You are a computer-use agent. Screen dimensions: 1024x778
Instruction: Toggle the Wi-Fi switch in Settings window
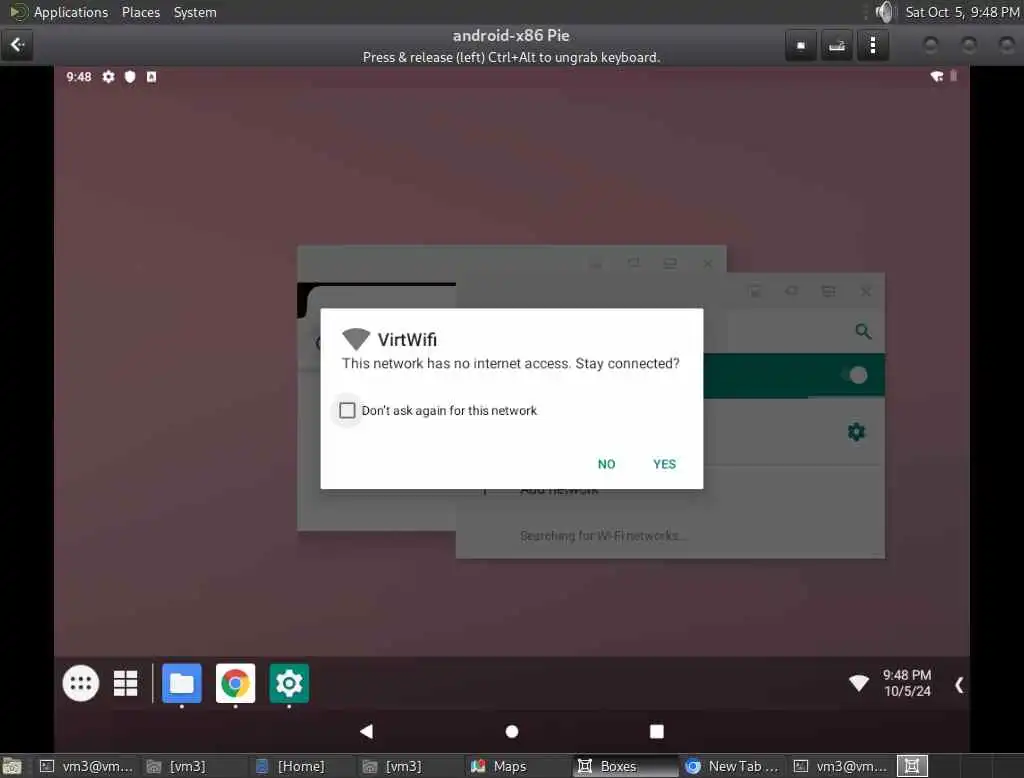[x=854, y=375]
